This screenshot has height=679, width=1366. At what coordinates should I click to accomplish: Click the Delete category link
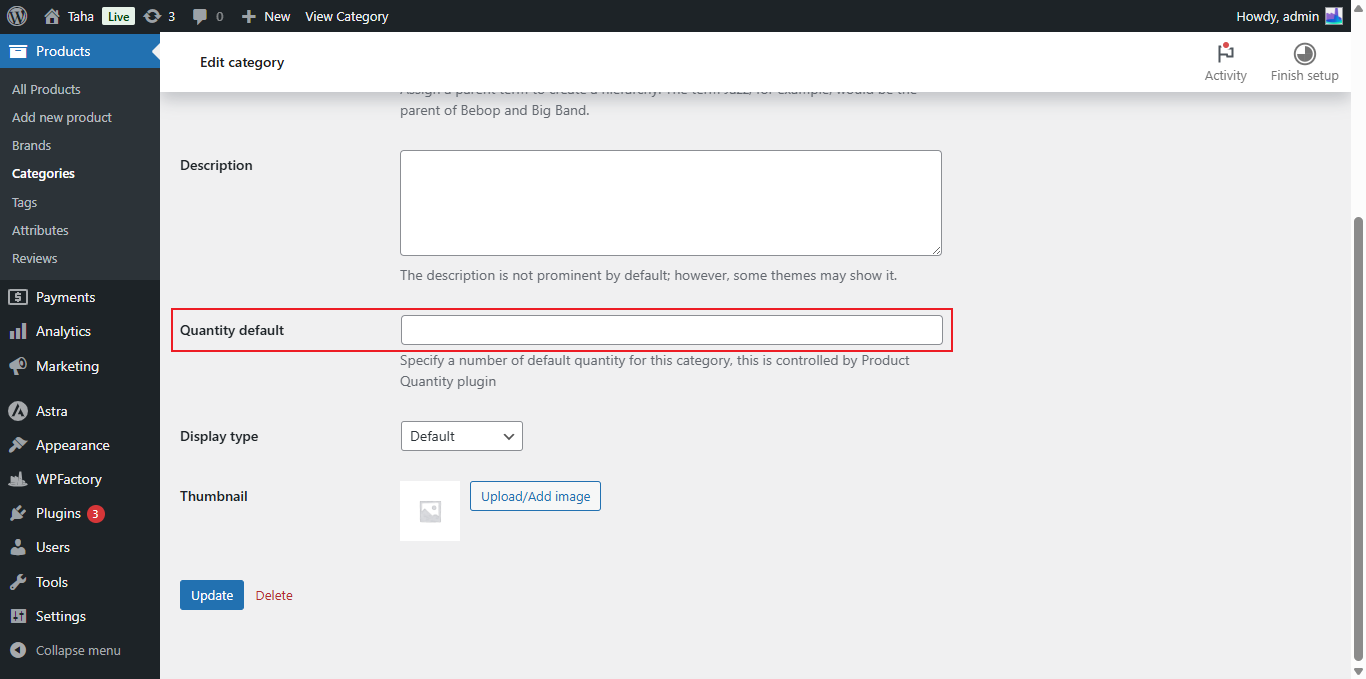(274, 595)
